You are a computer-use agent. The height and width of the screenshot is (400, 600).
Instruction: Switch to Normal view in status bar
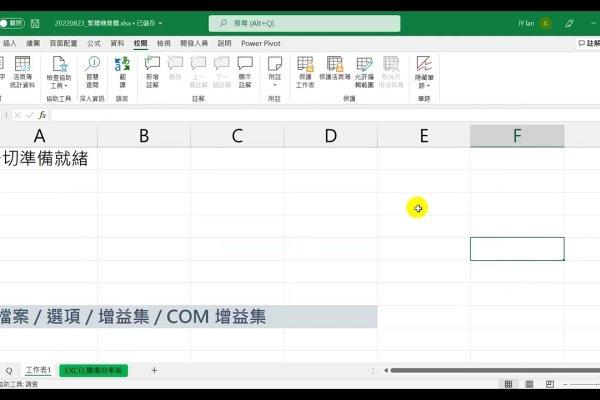509,384
